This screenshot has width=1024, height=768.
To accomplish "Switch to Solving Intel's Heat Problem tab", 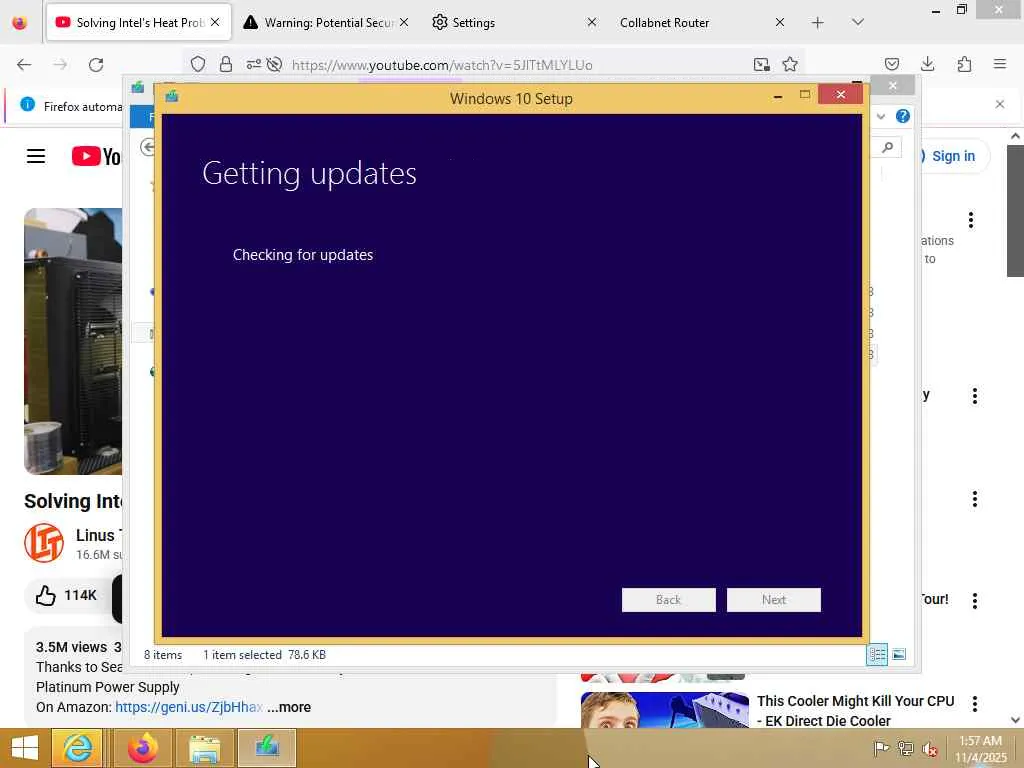I will pos(138,22).
